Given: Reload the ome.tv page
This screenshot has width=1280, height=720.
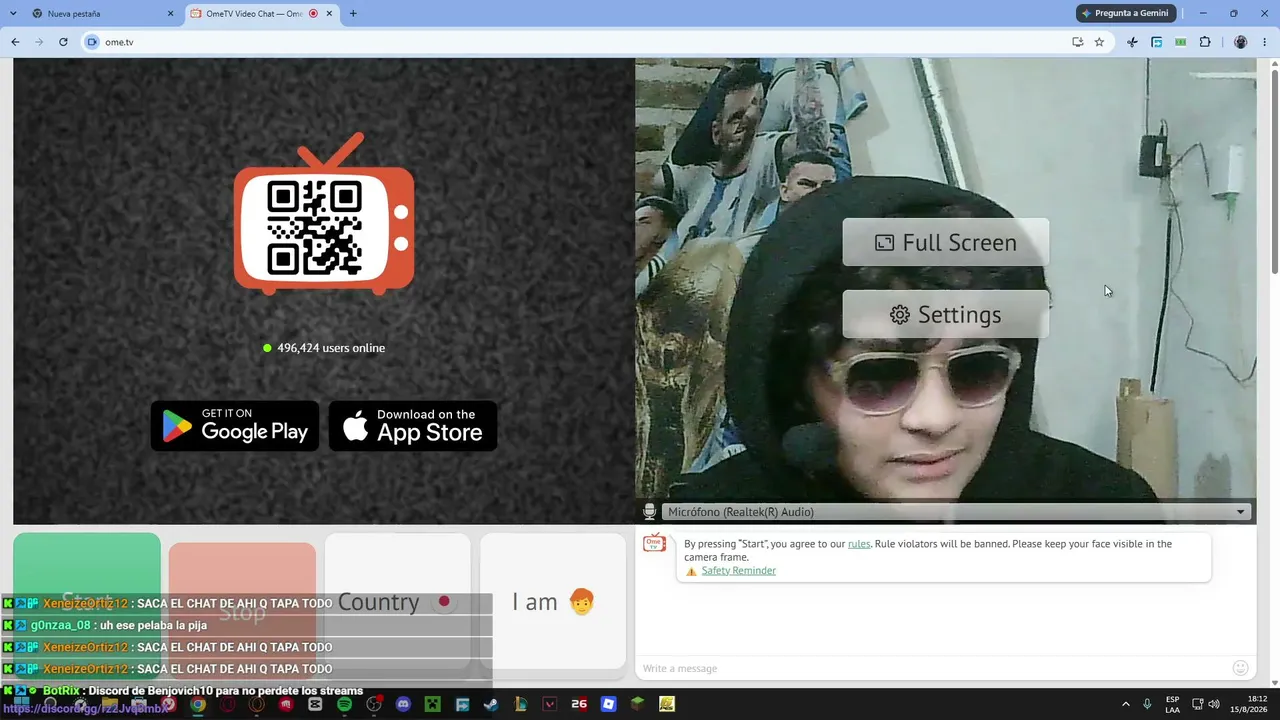Looking at the screenshot, I should tap(63, 42).
